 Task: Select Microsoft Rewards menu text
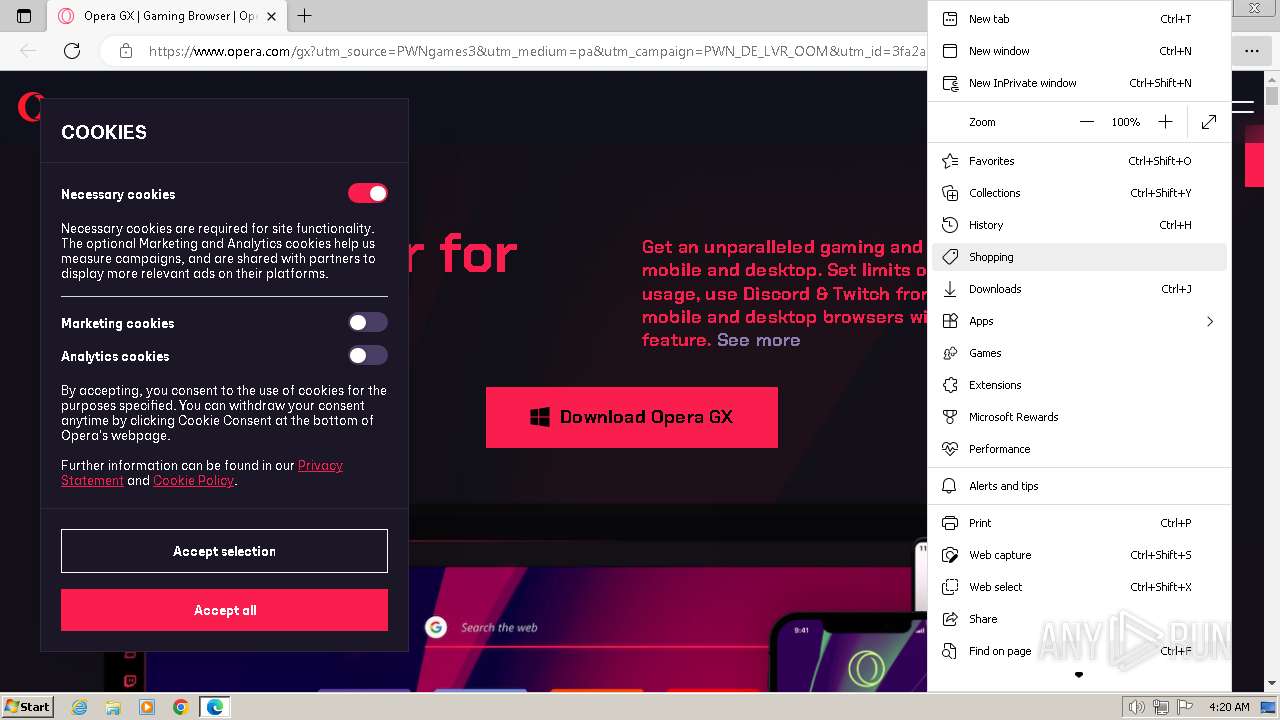click(1013, 417)
